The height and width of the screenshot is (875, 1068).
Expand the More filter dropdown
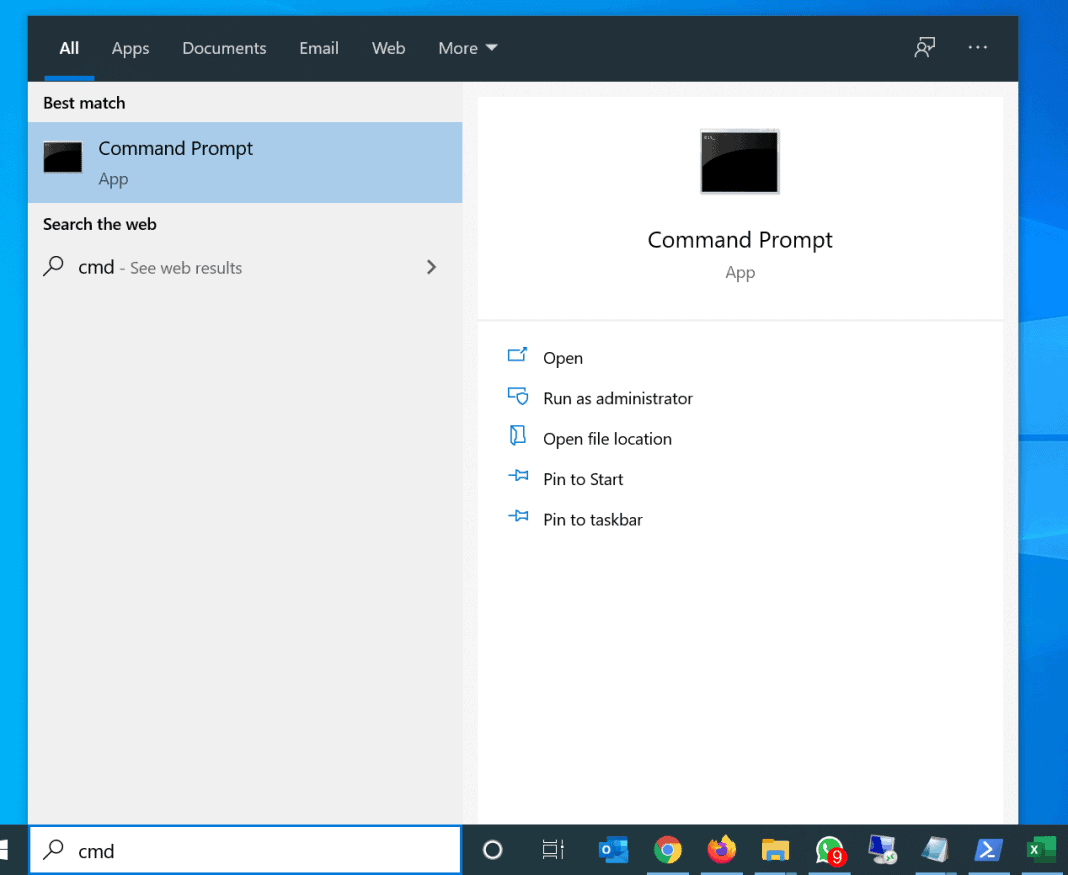click(x=467, y=48)
